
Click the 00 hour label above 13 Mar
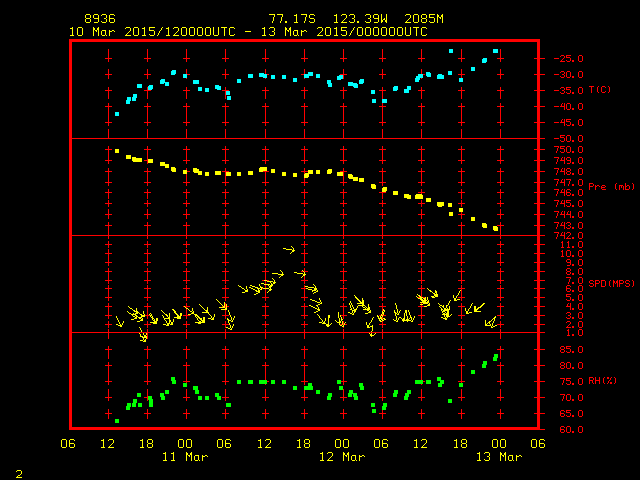499,444
